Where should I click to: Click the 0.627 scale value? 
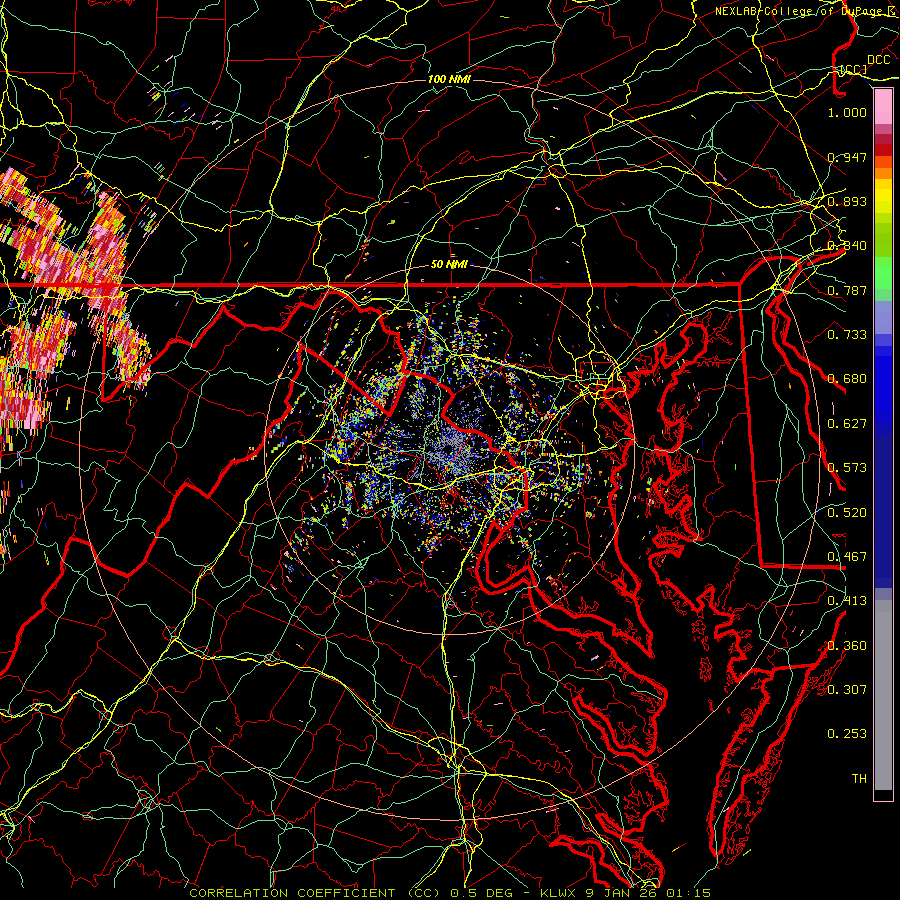point(847,424)
